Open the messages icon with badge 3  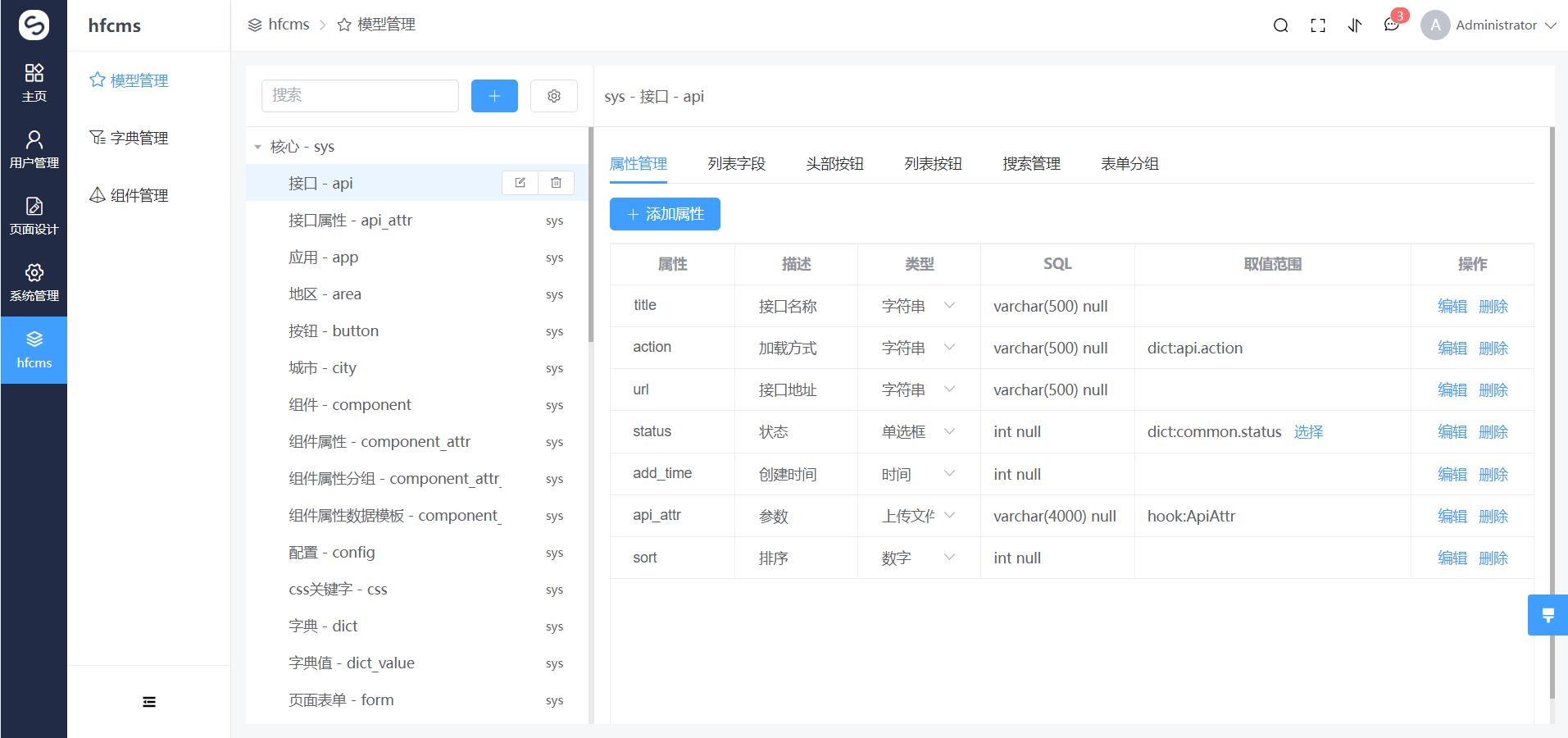1392,25
